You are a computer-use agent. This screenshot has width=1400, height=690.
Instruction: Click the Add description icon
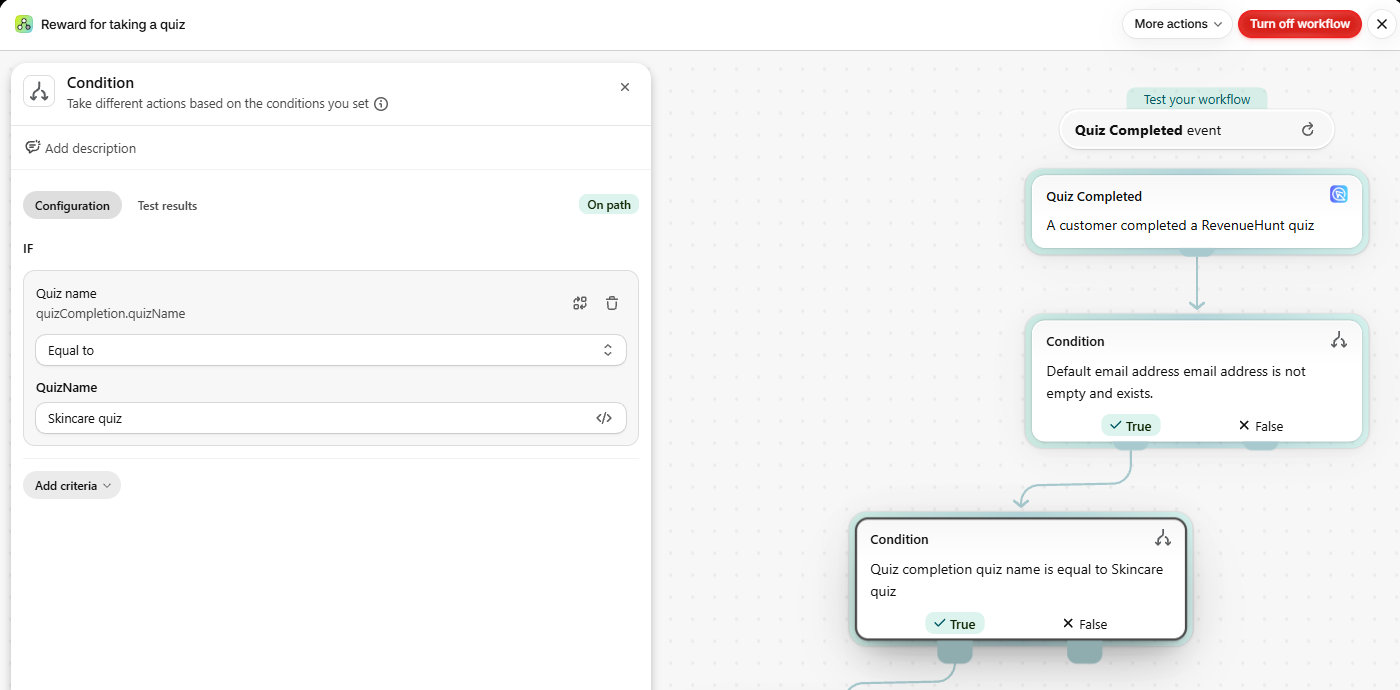pos(33,147)
